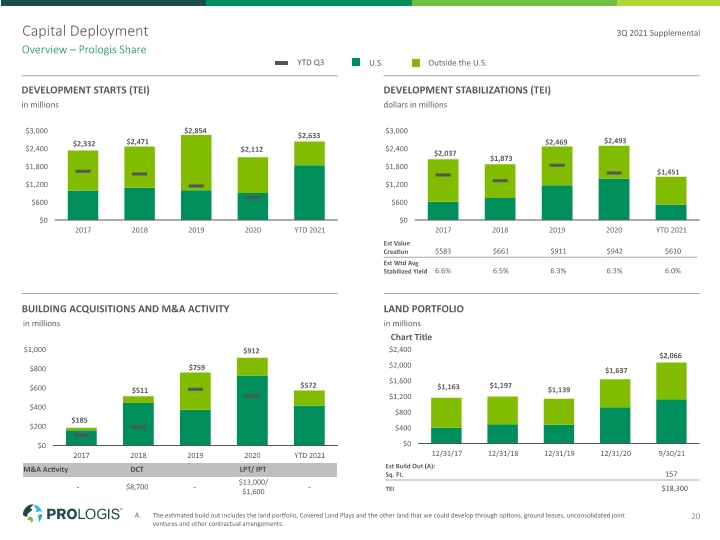Click the $1,637 land portfolio bar label
Viewport: 720px width, 540px height.
pyautogui.click(x=616, y=371)
